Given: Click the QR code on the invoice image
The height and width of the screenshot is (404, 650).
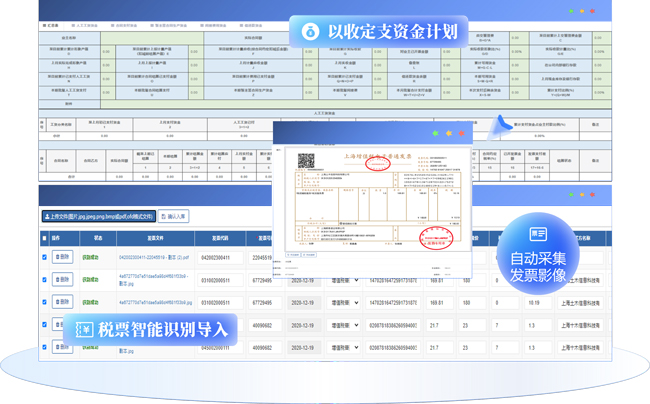Looking at the screenshot, I should (307, 160).
